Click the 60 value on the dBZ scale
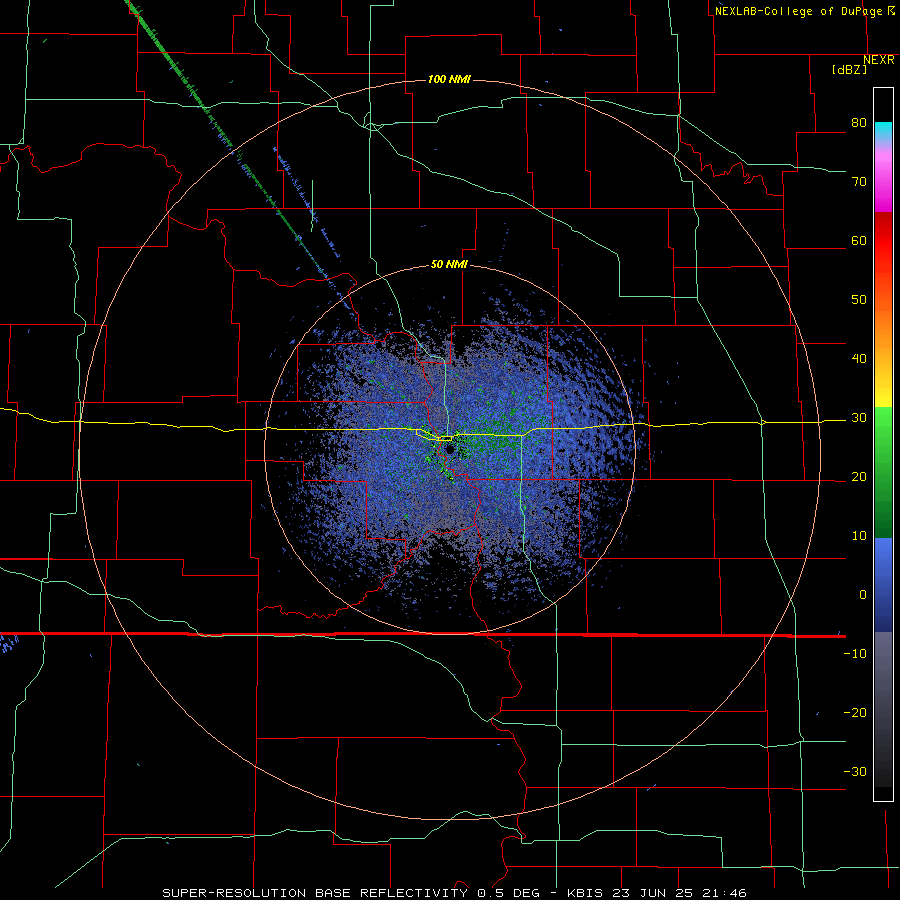 coord(859,240)
